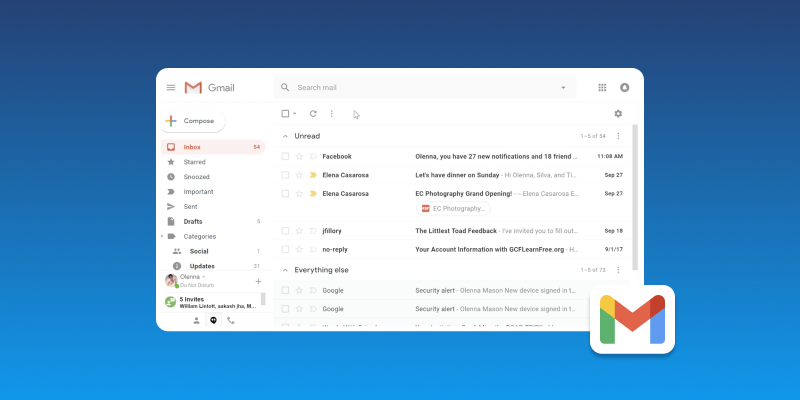
Task: Open Everything else section options dots
Action: tap(618, 270)
